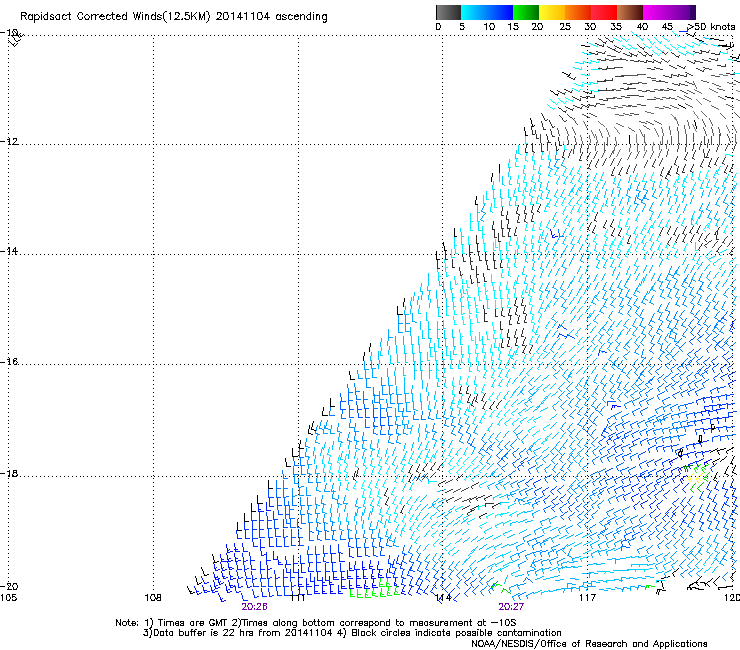Click the '30' label under the color bar
Viewport: 740px width, 650px height.
[590, 27]
